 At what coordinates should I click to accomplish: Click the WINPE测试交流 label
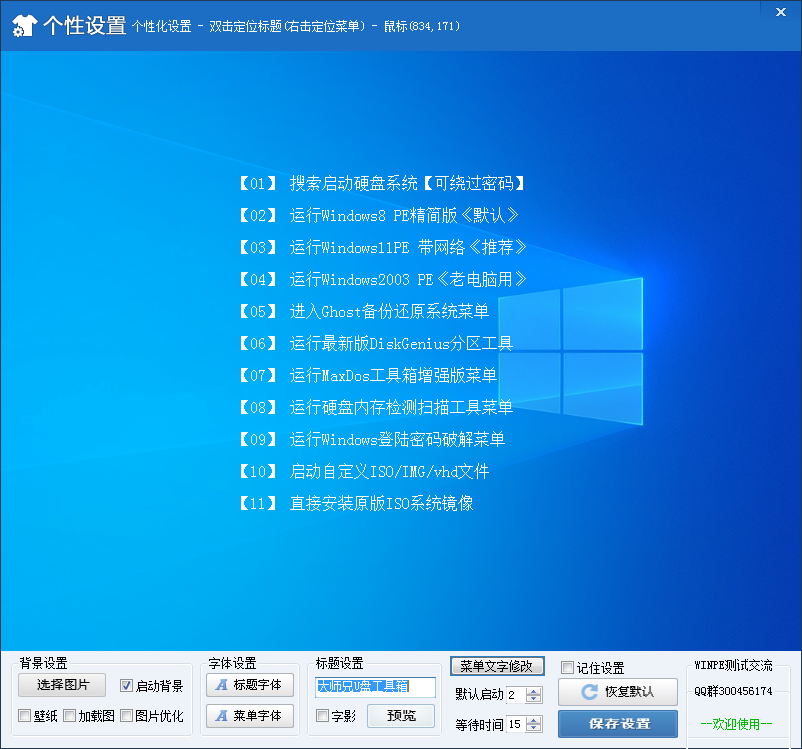(x=733, y=666)
